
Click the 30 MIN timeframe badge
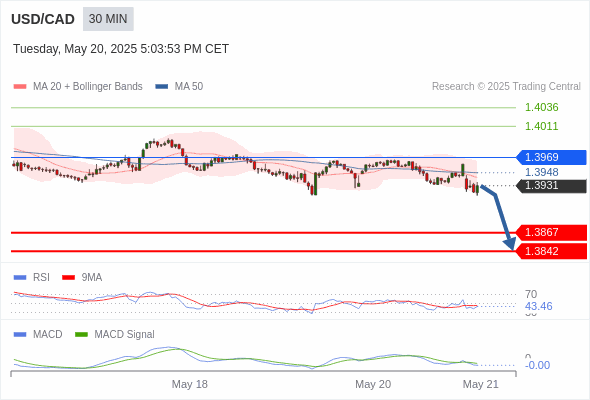[x=108, y=19]
